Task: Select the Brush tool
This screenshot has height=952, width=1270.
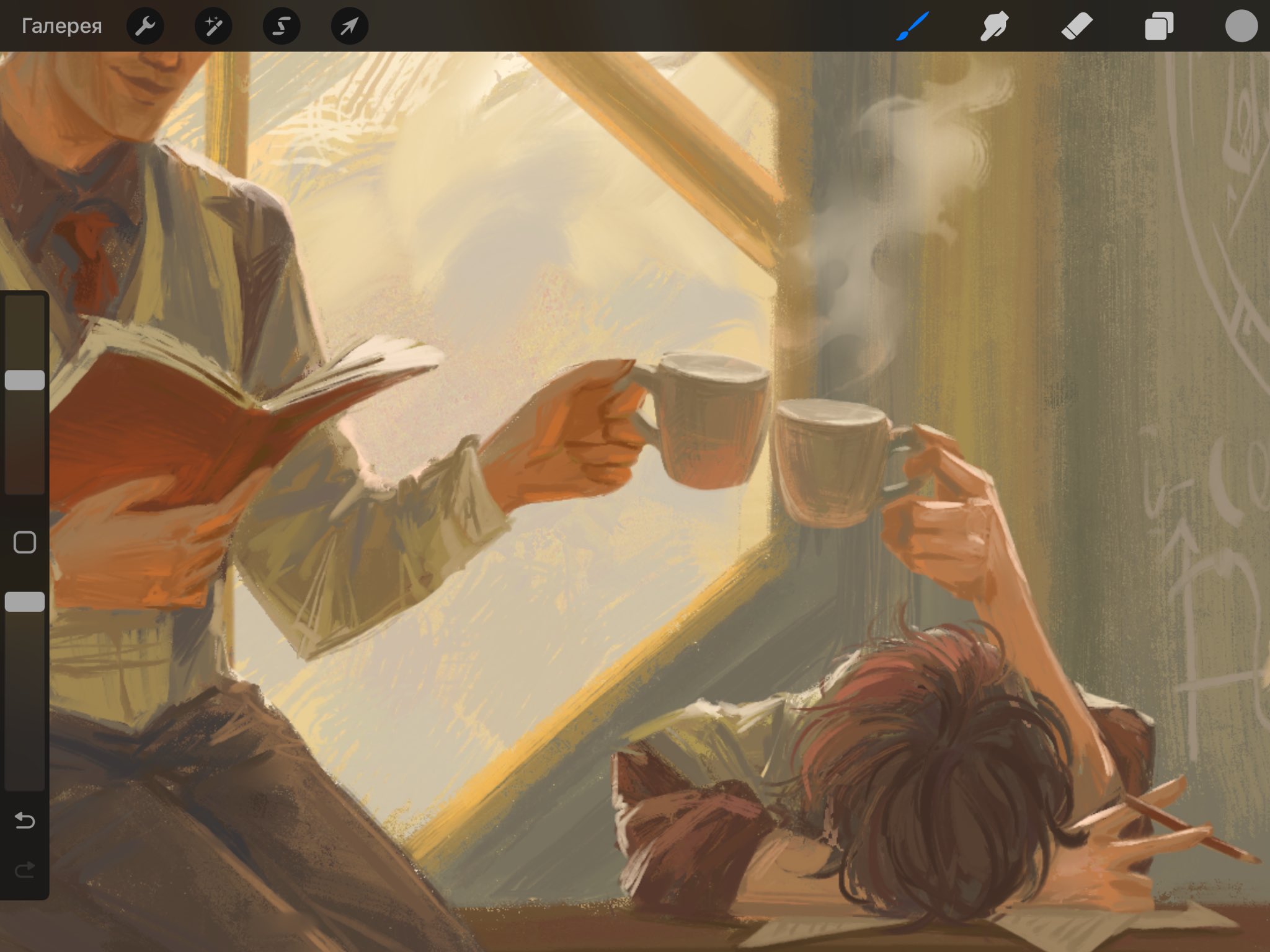Action: click(x=912, y=26)
